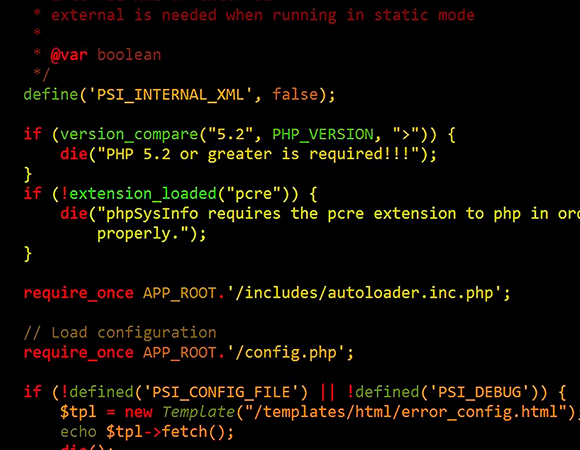Click the 'PSI_CONFIG_FILE' string
The height and width of the screenshot is (450, 580).
click(221, 392)
